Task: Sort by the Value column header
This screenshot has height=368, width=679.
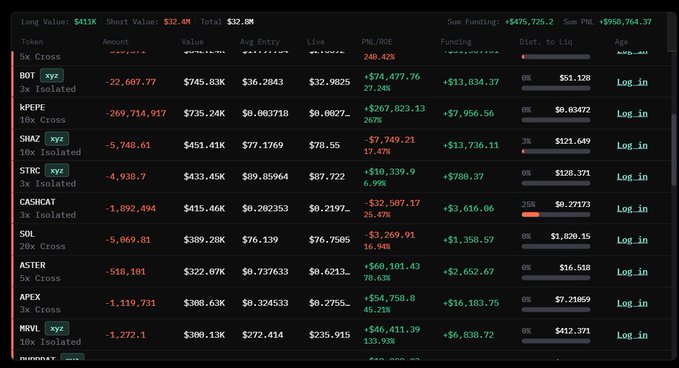Action: [x=192, y=42]
